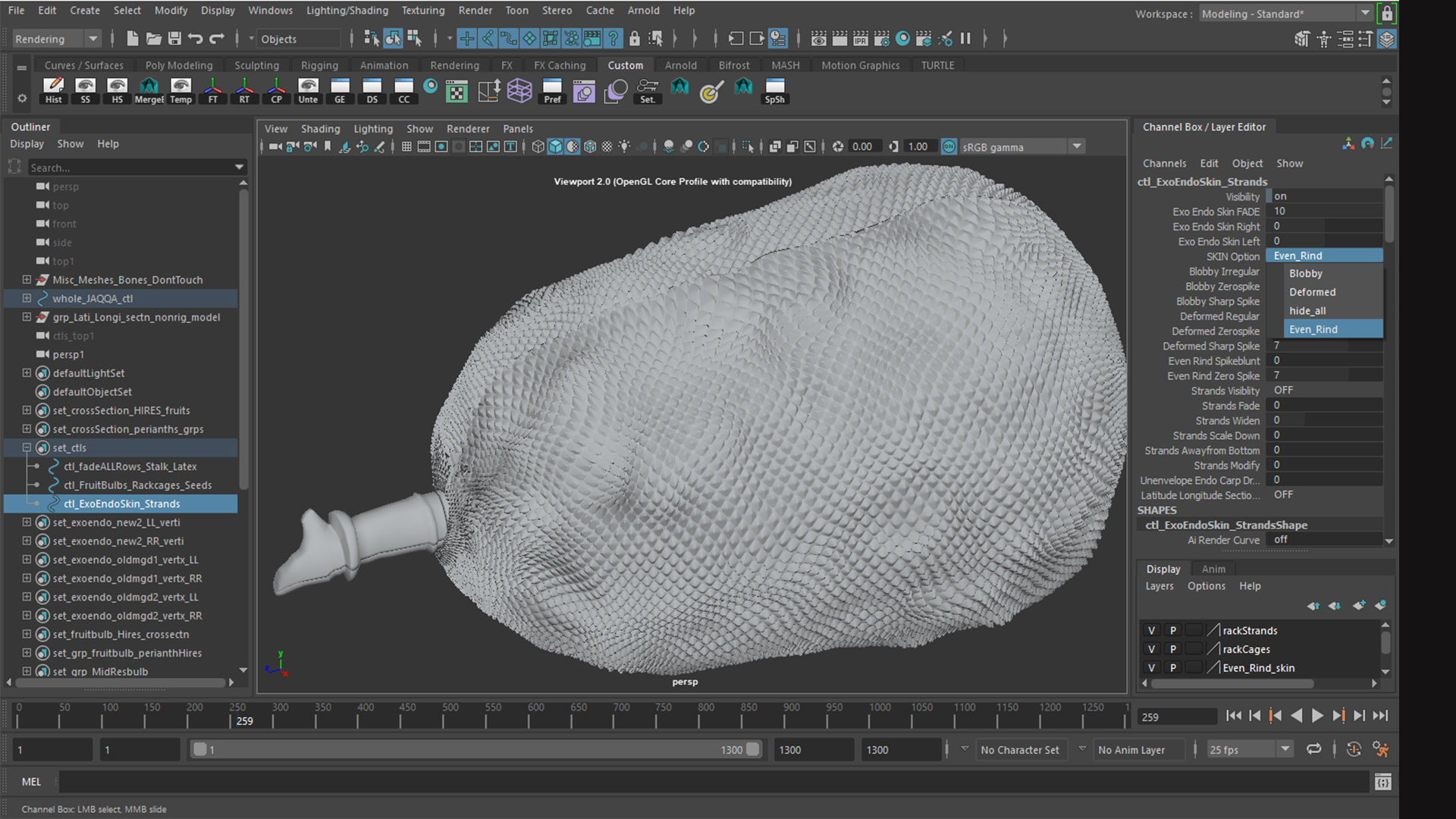The width and height of the screenshot is (1456, 819).
Task: Click the go to start of range button
Action: (x=1234, y=716)
